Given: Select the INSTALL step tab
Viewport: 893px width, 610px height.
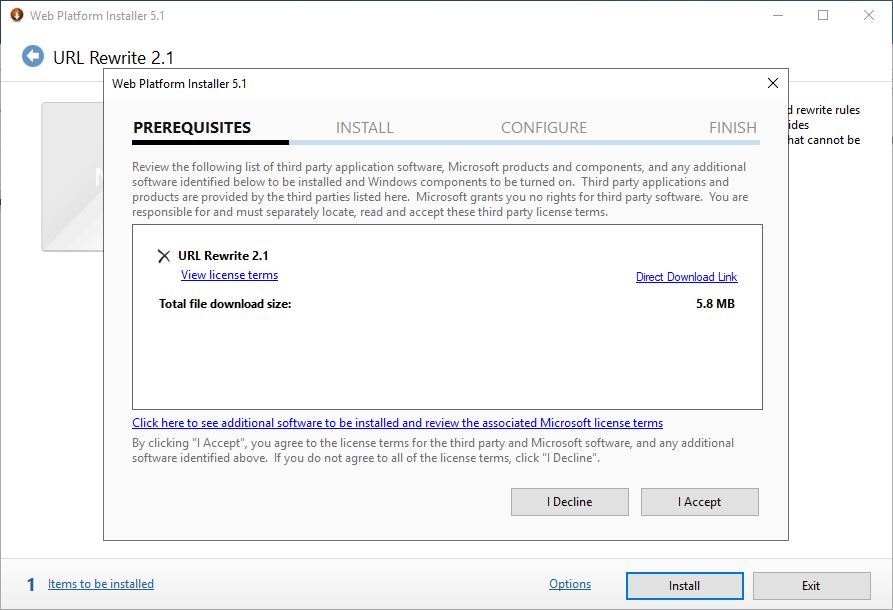Looking at the screenshot, I should click(x=364, y=128).
